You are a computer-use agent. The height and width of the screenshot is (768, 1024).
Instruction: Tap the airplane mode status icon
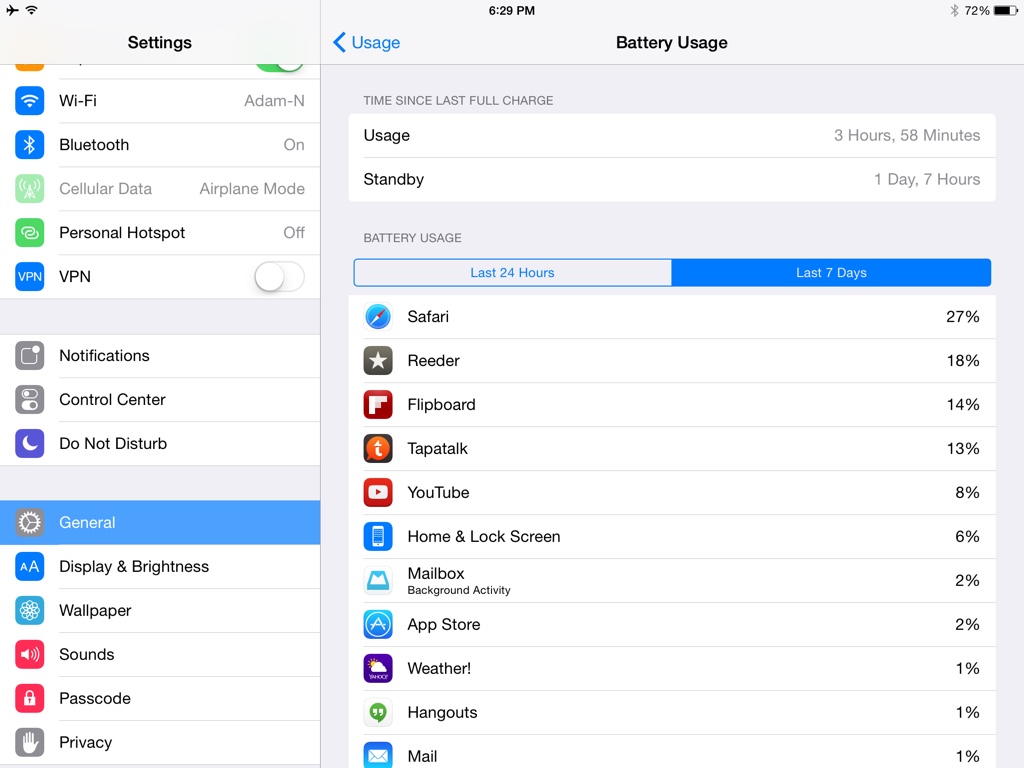pyautogui.click(x=12, y=10)
